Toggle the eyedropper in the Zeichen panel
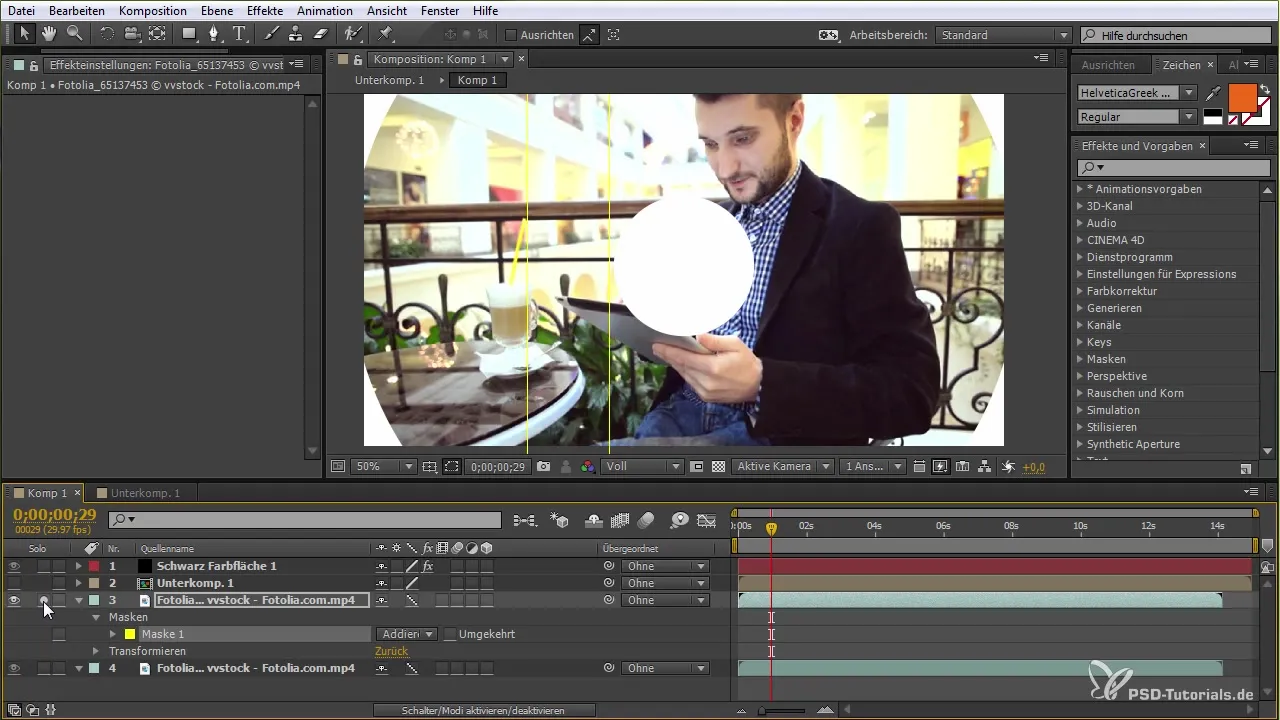The image size is (1280, 720). [x=1214, y=93]
